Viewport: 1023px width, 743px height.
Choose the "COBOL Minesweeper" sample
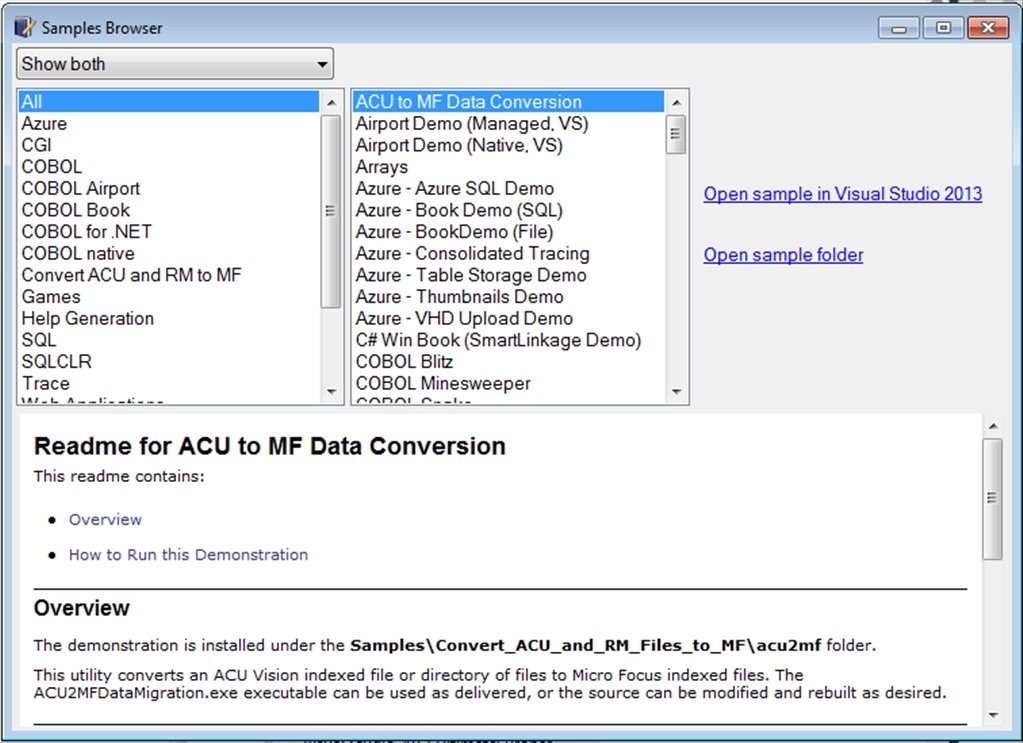[508, 383]
